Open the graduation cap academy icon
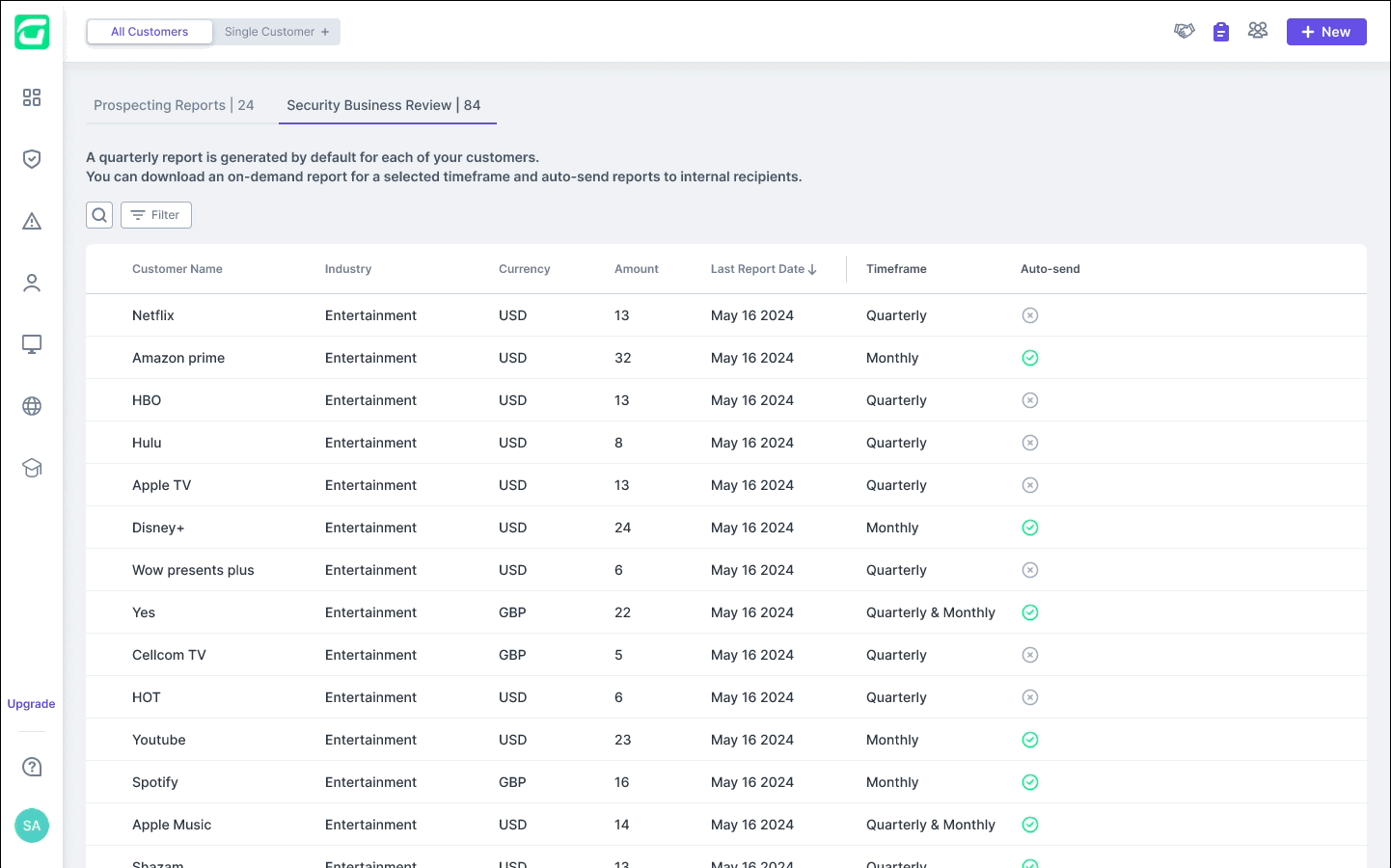 coord(32,468)
